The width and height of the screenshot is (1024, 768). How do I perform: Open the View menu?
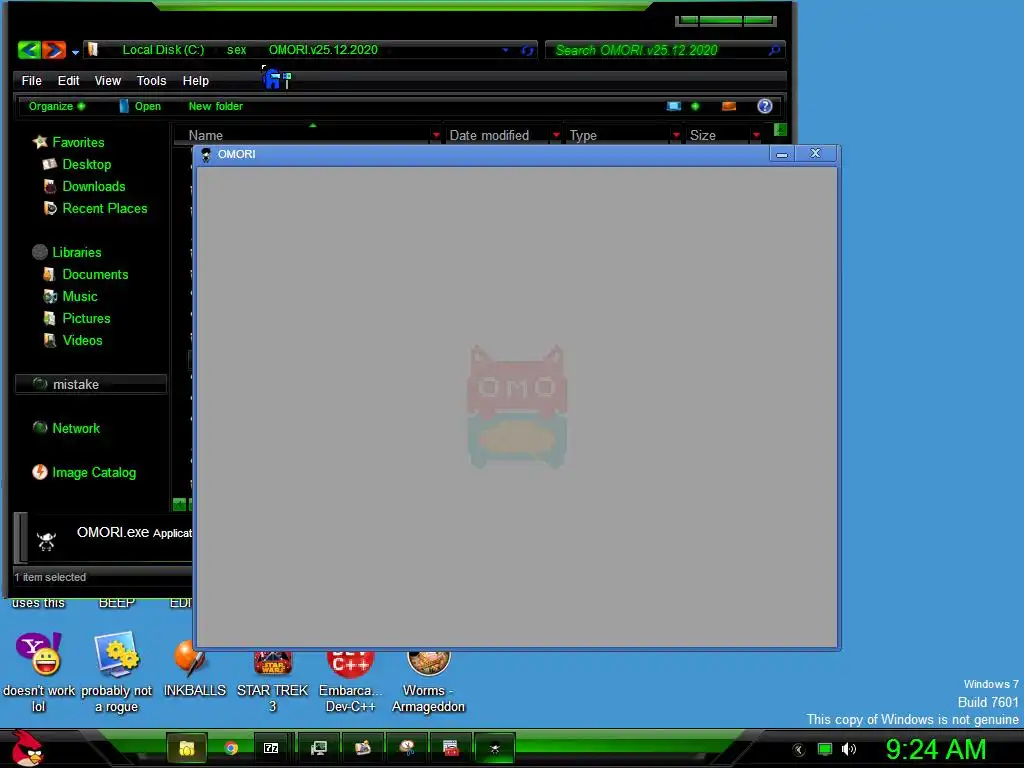click(x=108, y=80)
